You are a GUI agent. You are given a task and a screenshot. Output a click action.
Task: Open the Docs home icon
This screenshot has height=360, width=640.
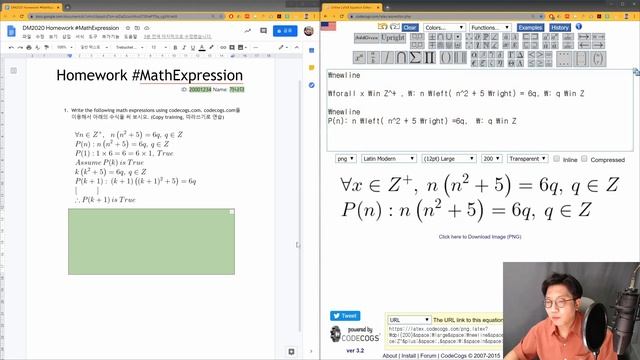(11, 31)
